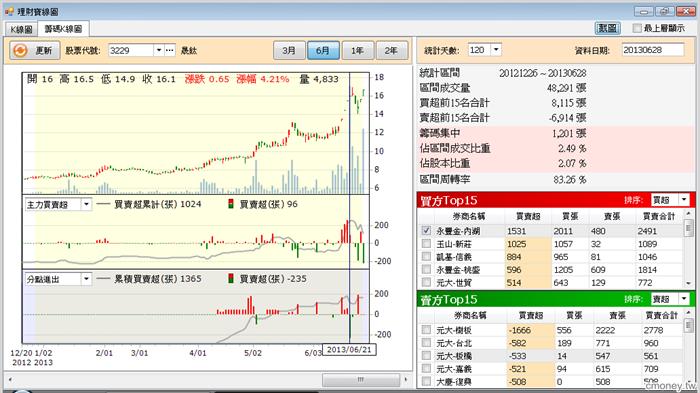The height and width of the screenshot is (393, 700).
Task: Click the red-green 買賣超(張) -235 legend icon
Action: pyautogui.click(x=231, y=279)
